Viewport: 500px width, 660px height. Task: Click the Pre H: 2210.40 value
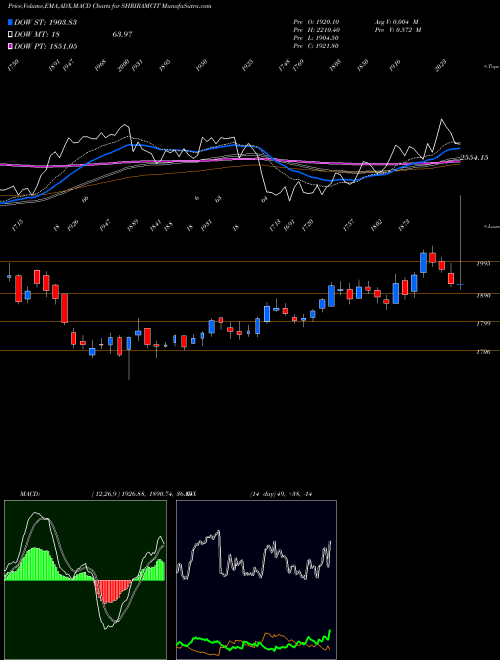(x=317, y=30)
